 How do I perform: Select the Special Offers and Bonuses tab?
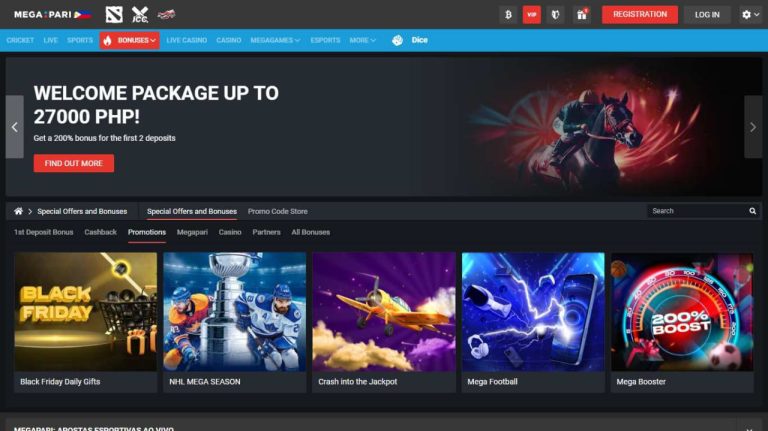192,211
